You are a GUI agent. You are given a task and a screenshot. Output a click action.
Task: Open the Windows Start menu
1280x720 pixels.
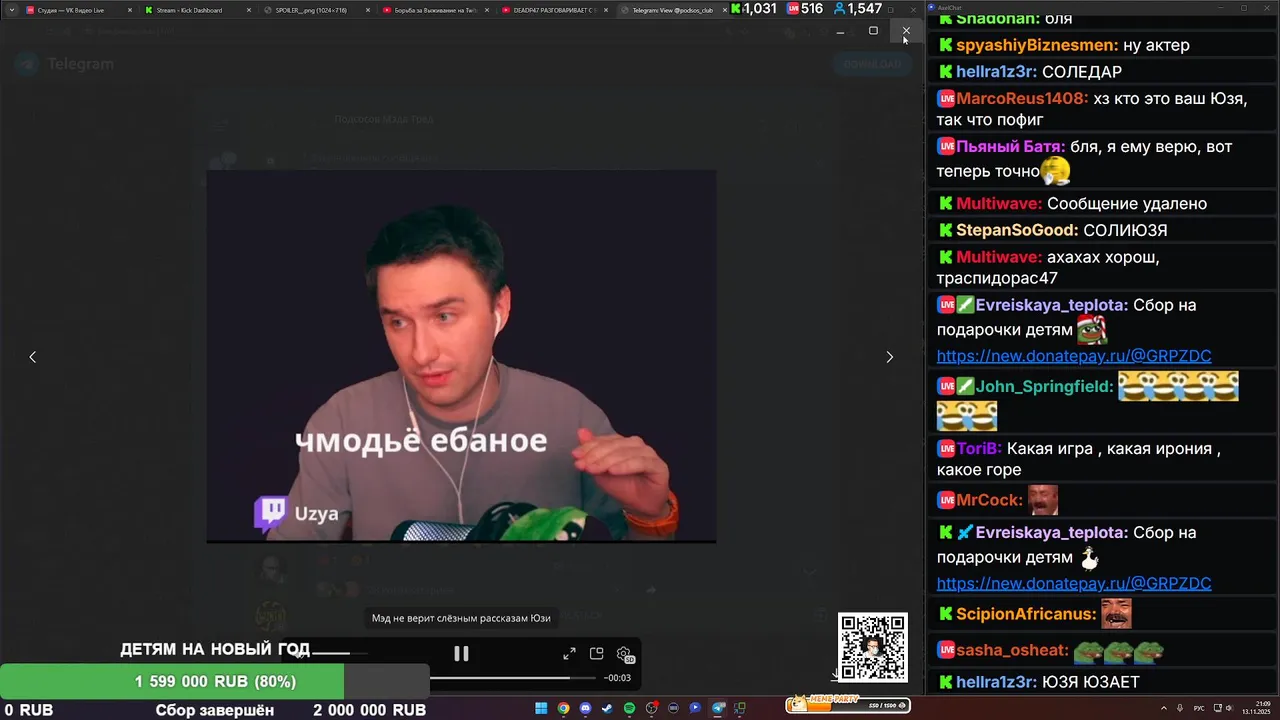541,708
